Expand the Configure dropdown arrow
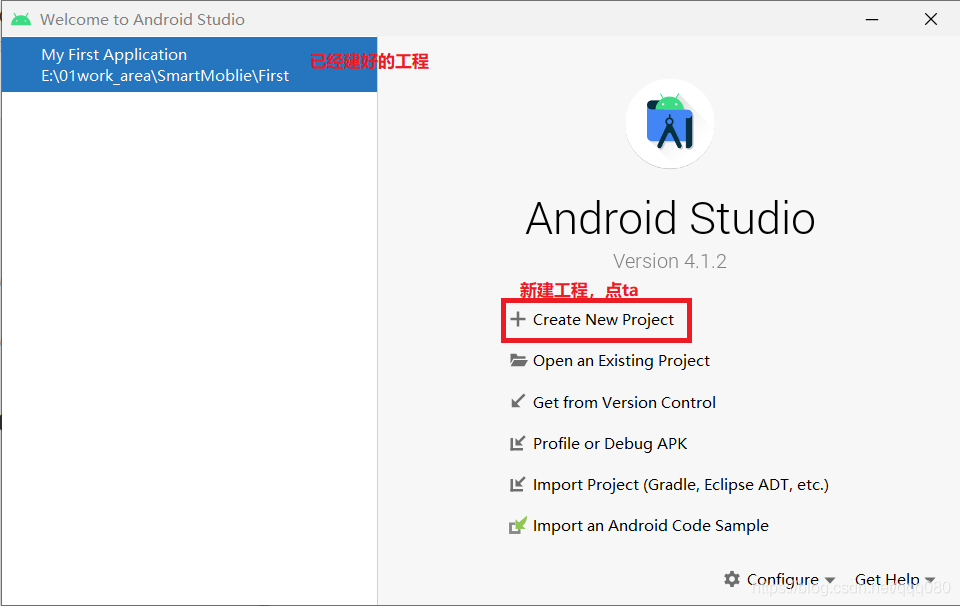 (830, 580)
